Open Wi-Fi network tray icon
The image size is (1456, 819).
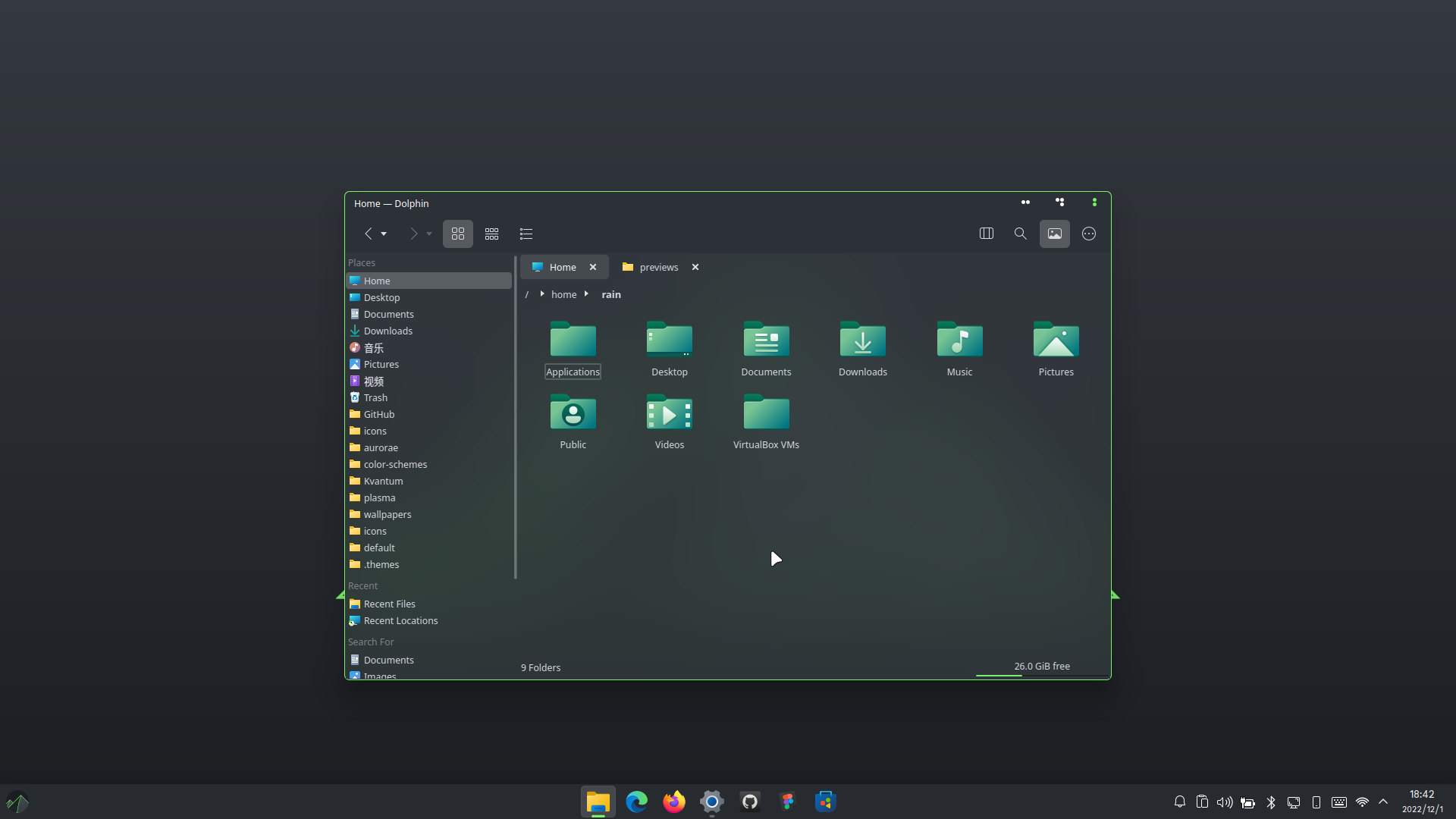coord(1362,802)
